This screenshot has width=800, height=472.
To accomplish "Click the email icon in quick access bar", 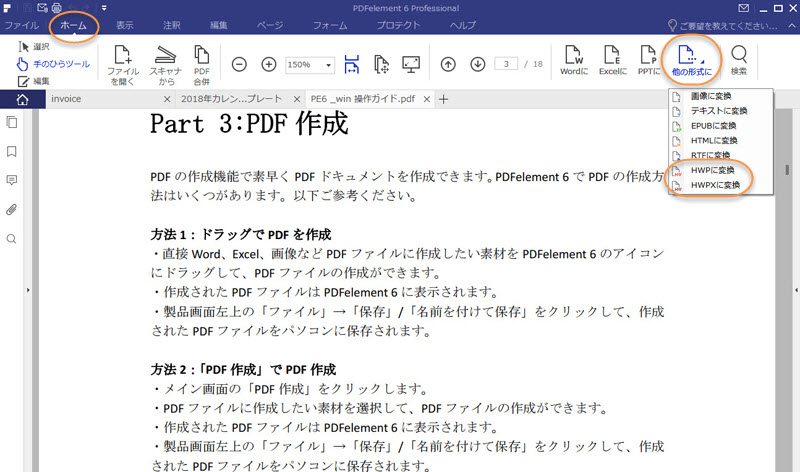I will click(x=42, y=8).
